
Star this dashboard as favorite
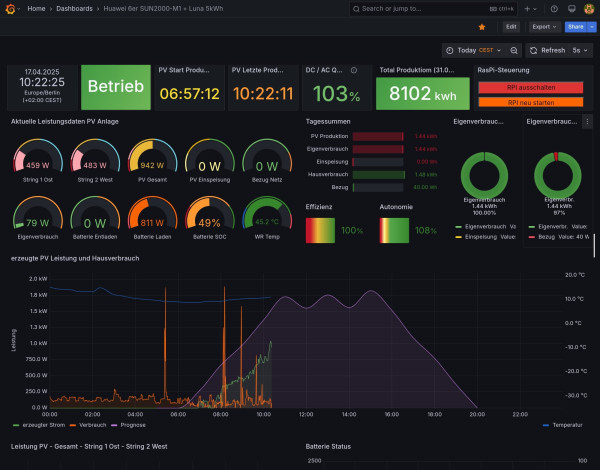pyautogui.click(x=483, y=27)
